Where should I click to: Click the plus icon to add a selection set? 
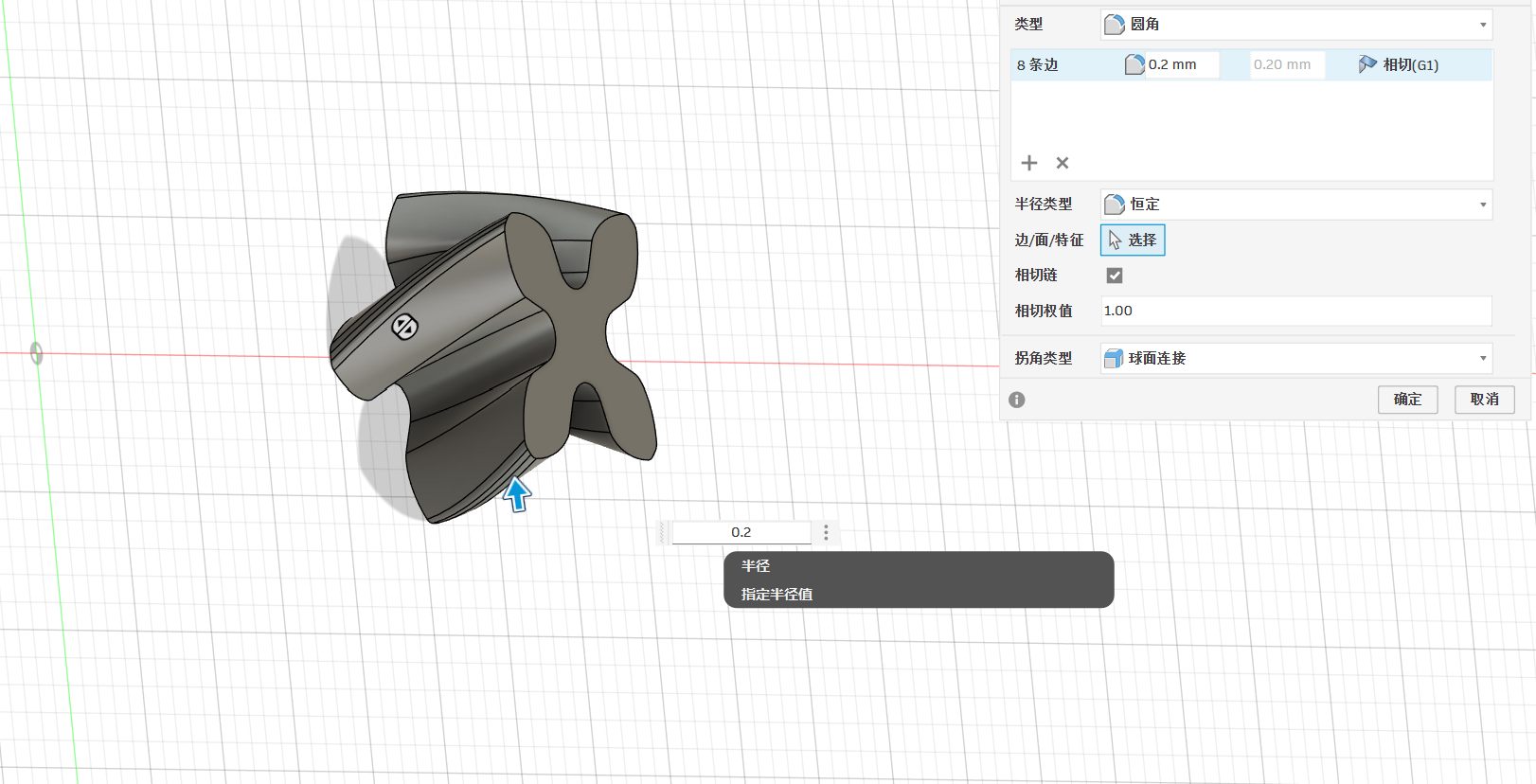click(1029, 163)
